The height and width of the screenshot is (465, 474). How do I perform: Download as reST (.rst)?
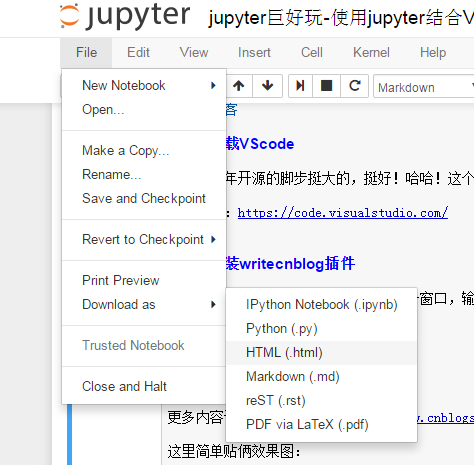321,401
